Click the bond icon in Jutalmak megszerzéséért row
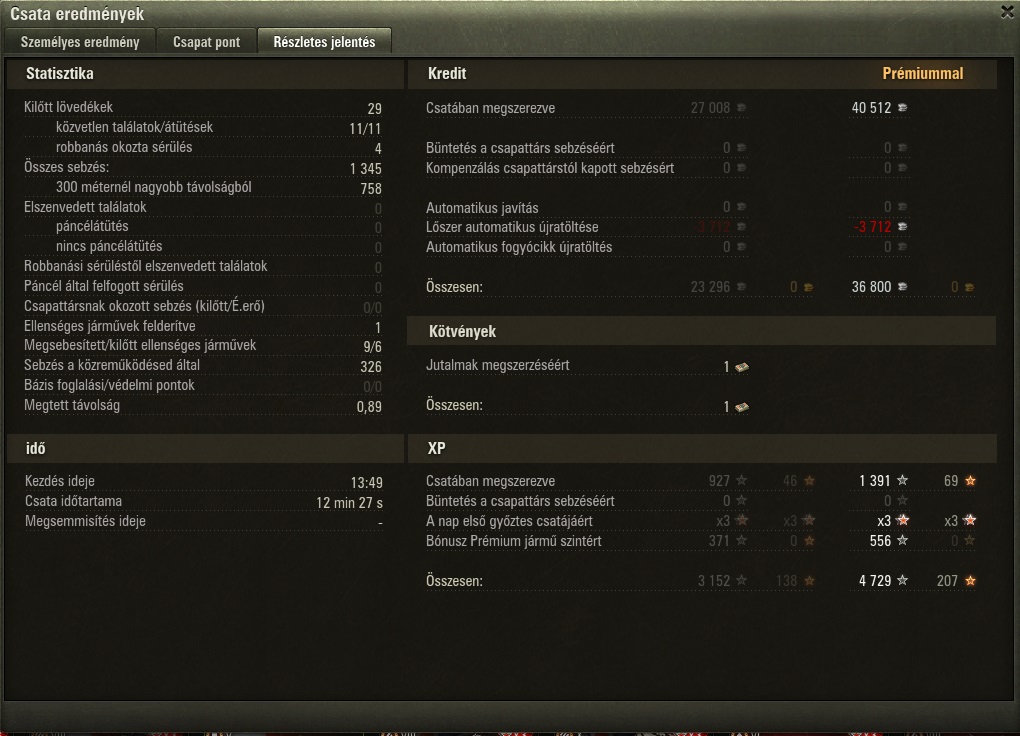This screenshot has height=736, width=1020. coord(742,367)
